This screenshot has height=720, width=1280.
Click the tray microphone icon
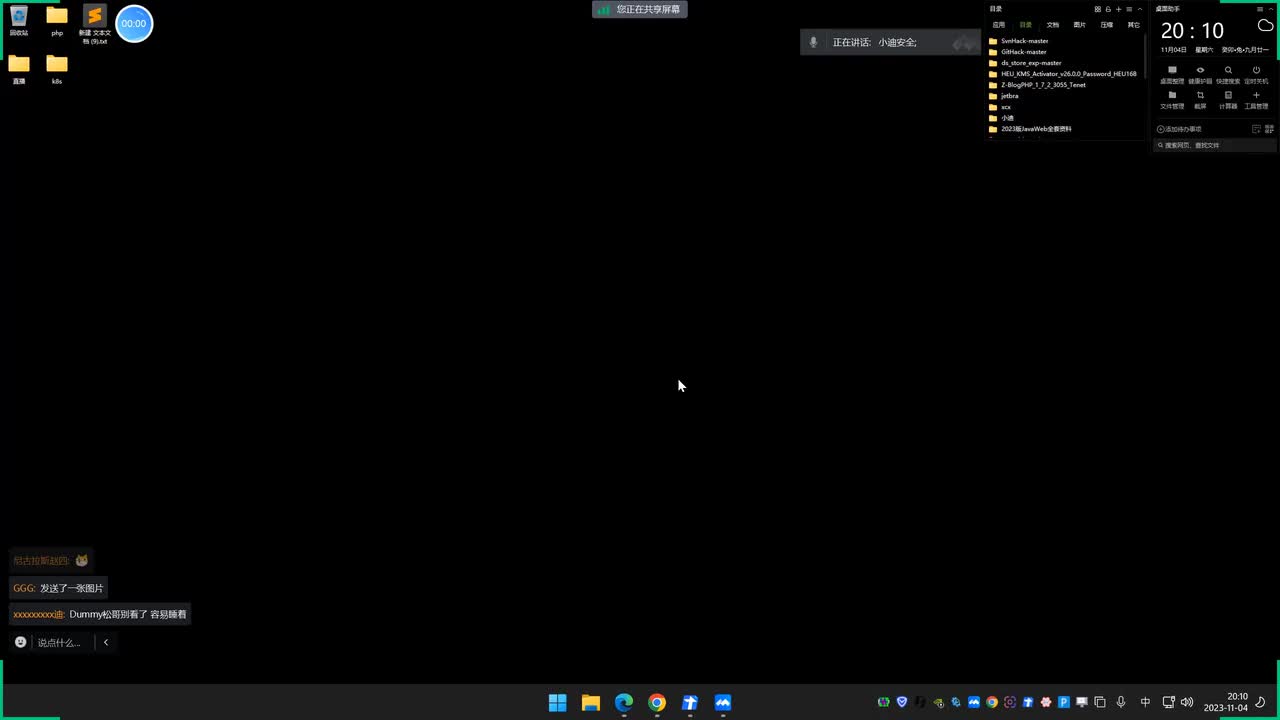coord(1121,702)
